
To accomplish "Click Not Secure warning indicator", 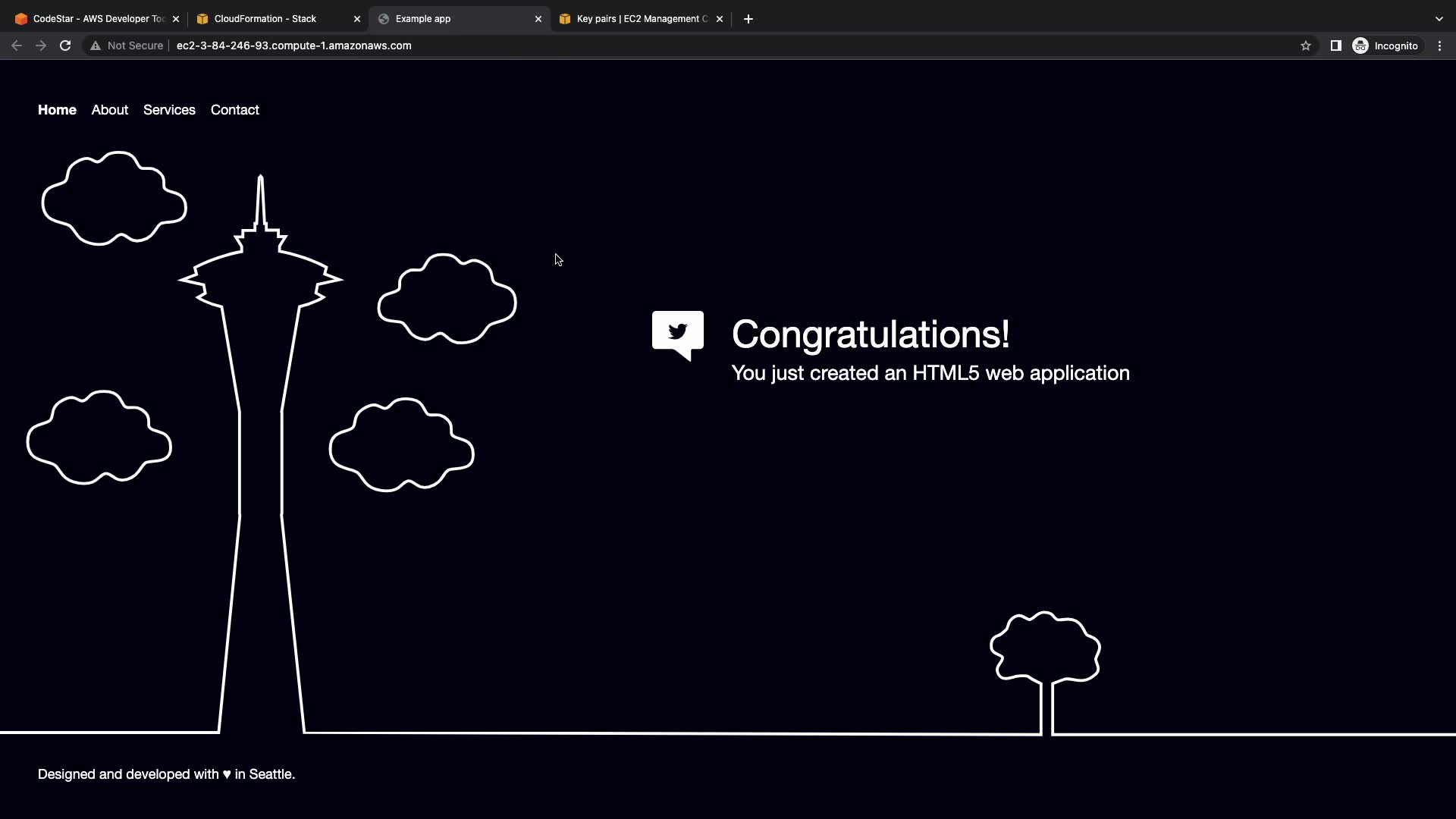I will pyautogui.click(x=127, y=45).
